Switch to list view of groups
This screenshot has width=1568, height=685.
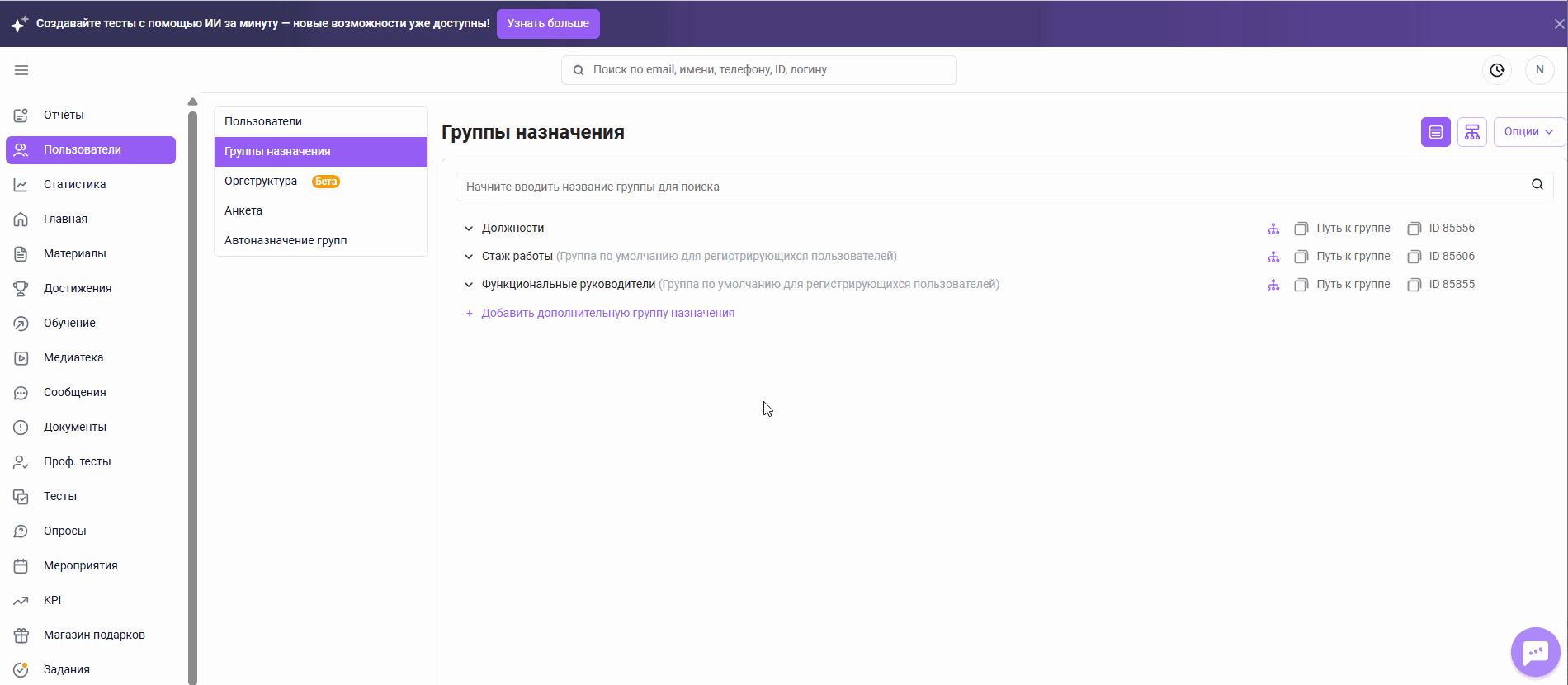[1436, 132]
